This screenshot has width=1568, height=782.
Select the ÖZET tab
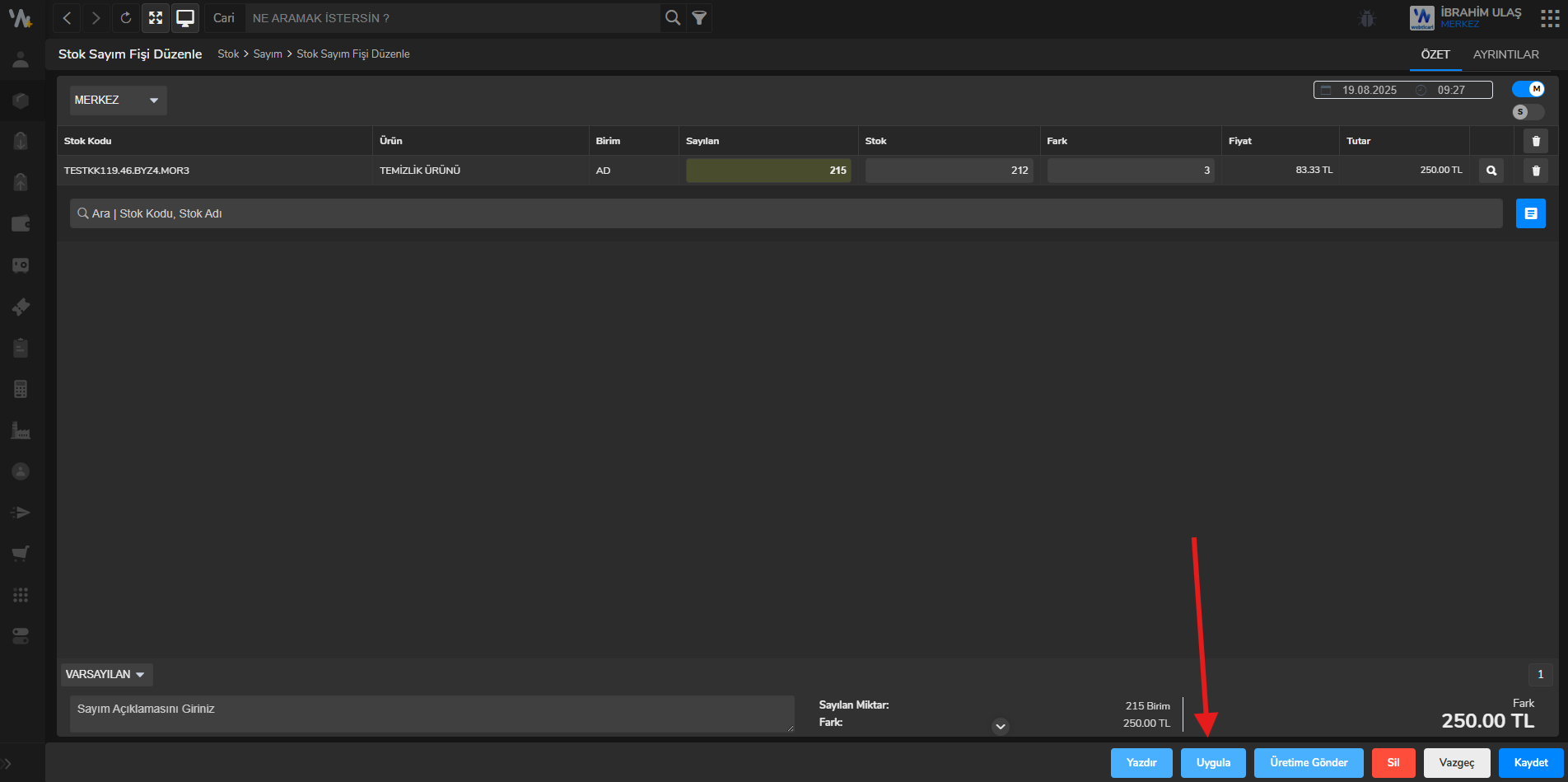1435,54
